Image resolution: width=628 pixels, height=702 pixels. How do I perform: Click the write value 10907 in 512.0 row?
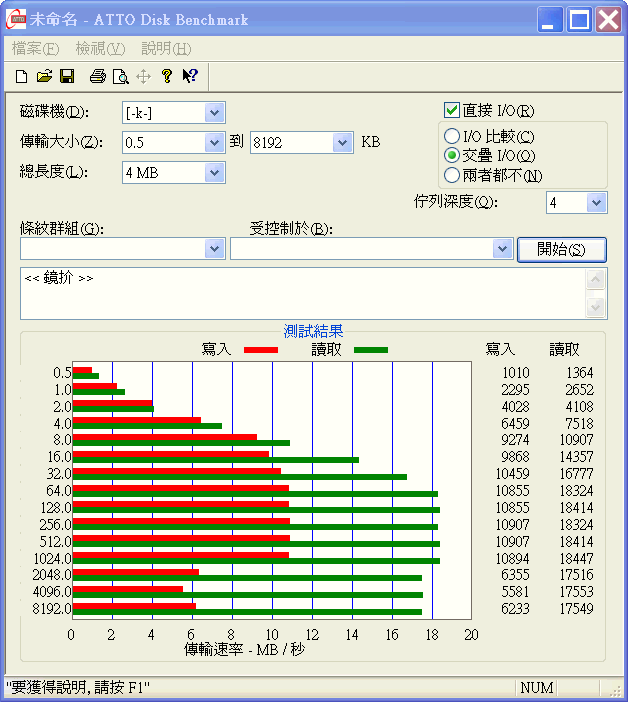(513, 542)
